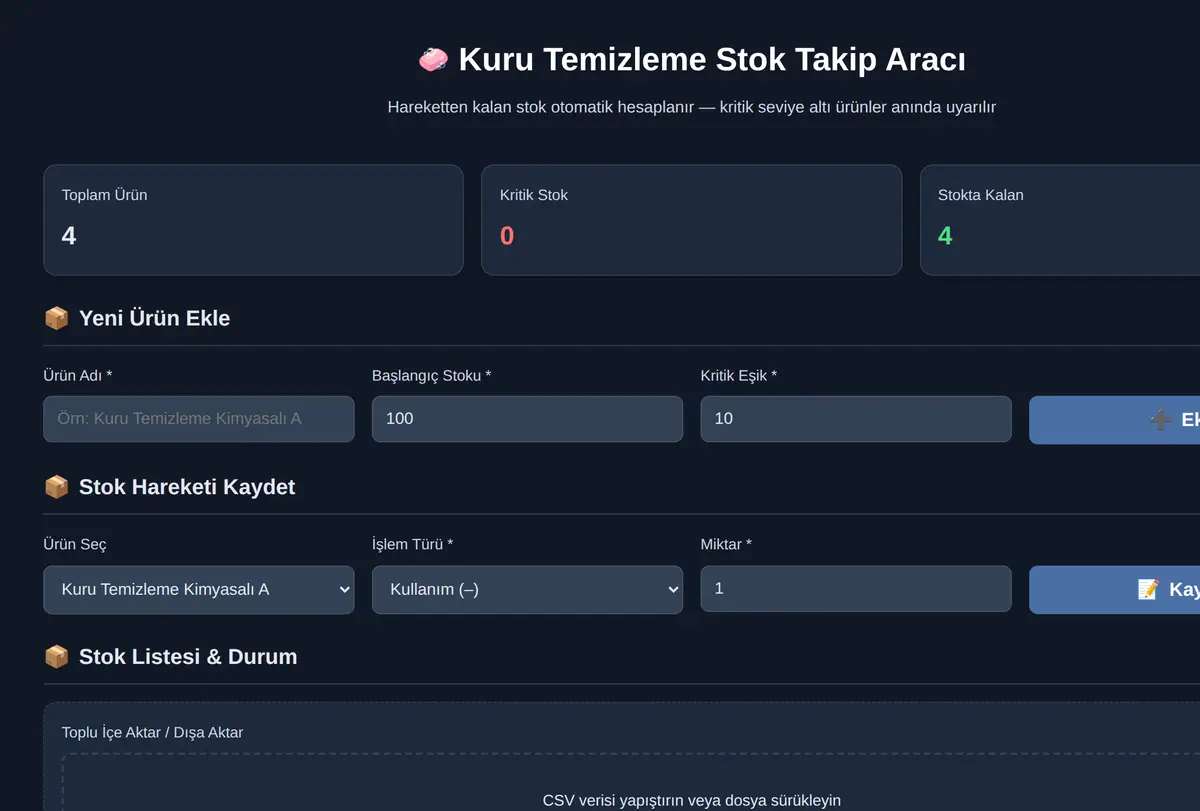Click the İşlem Türü * label
The height and width of the screenshot is (811, 1200).
coord(413,544)
